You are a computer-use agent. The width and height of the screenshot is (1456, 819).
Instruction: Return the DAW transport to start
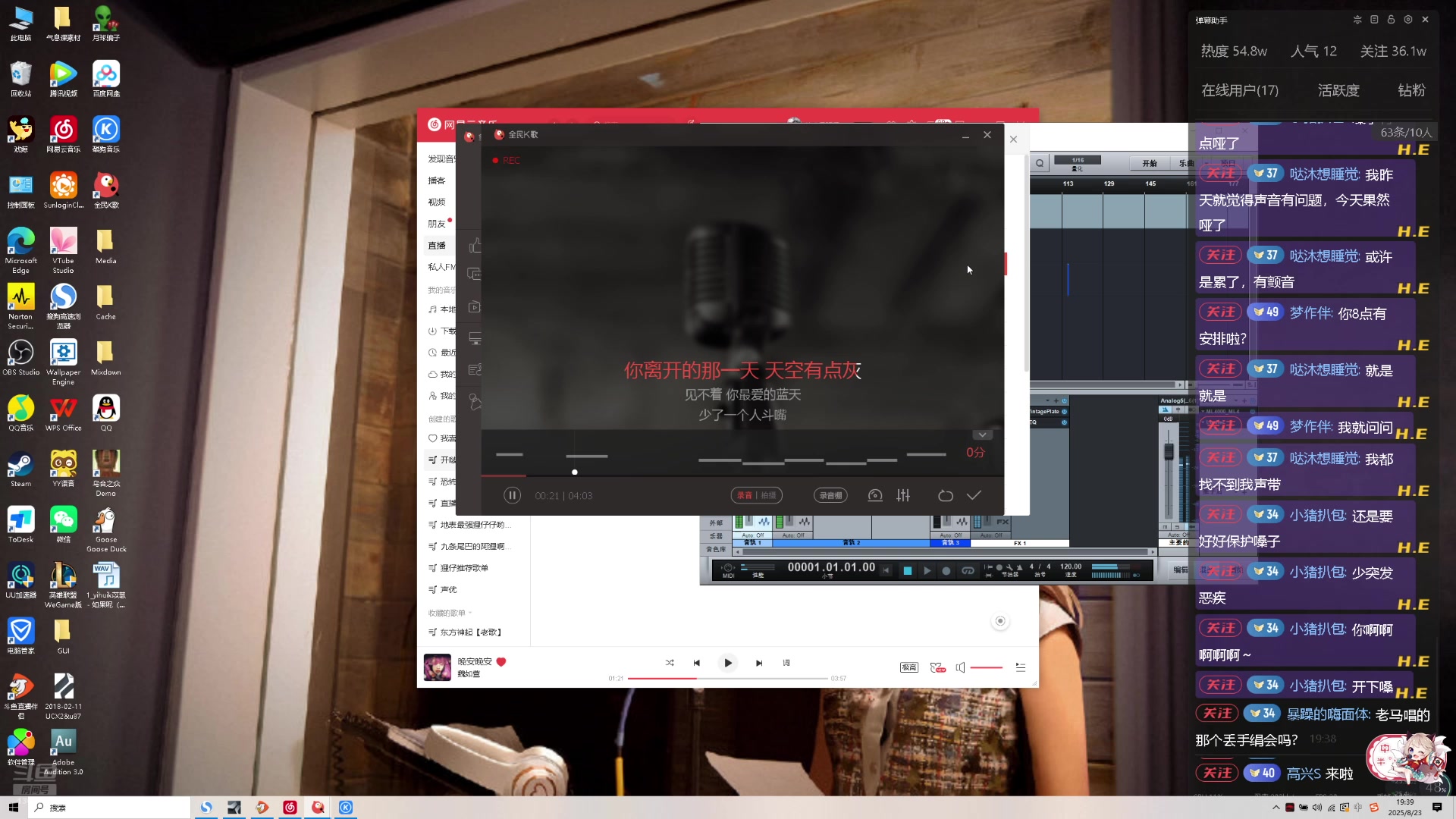click(x=886, y=570)
